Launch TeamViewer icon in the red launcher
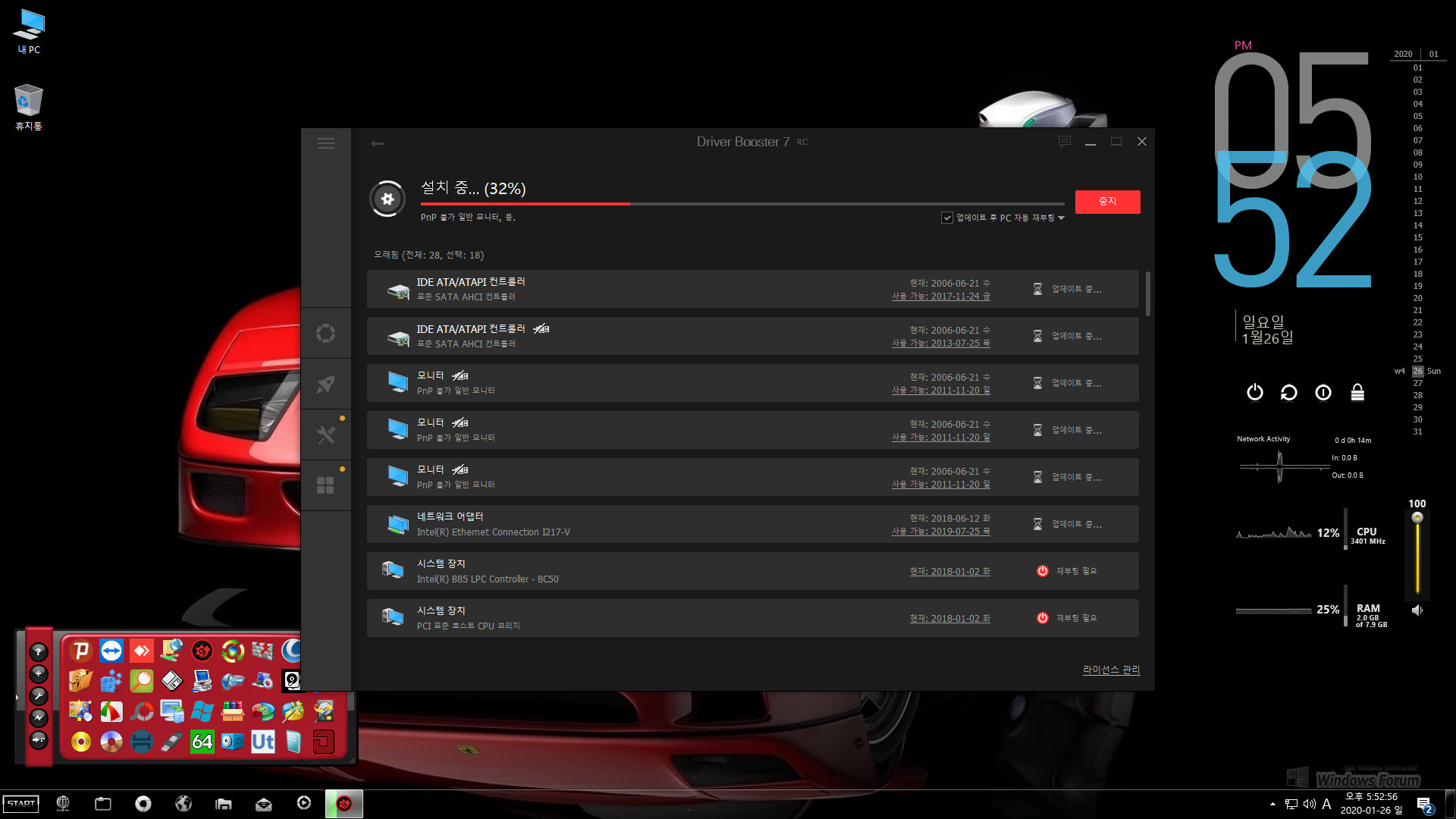The height and width of the screenshot is (819, 1456). [x=111, y=651]
